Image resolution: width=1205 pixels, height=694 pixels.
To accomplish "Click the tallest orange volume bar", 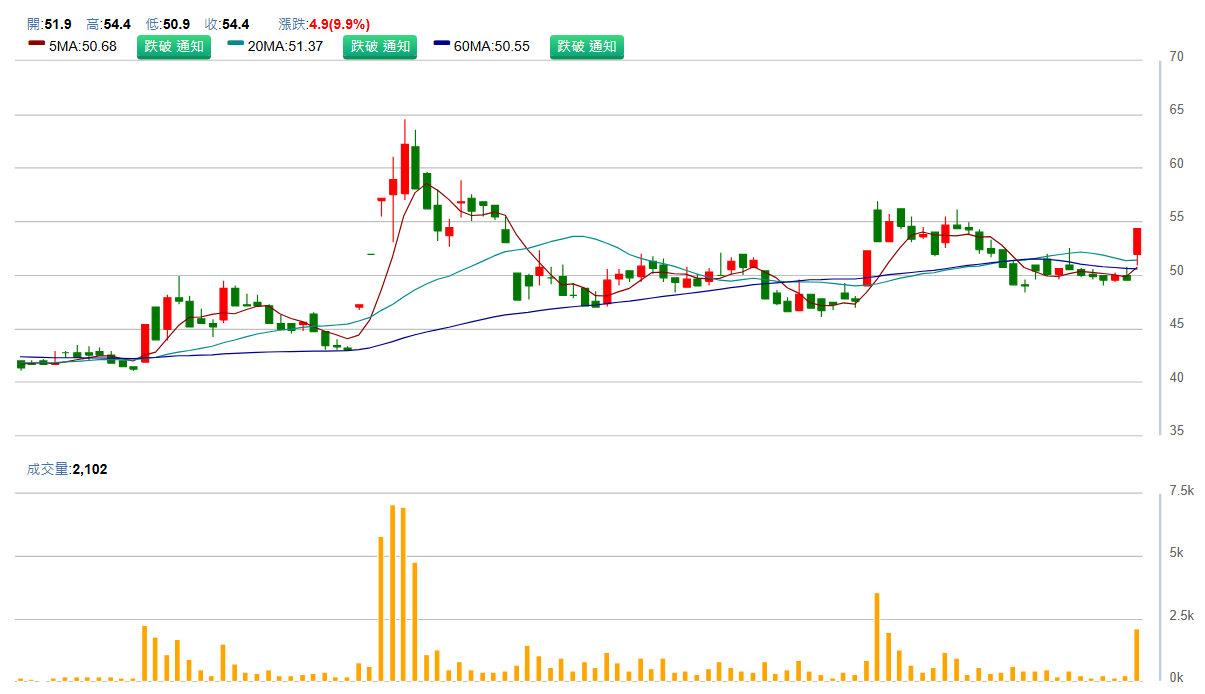I will [392, 593].
